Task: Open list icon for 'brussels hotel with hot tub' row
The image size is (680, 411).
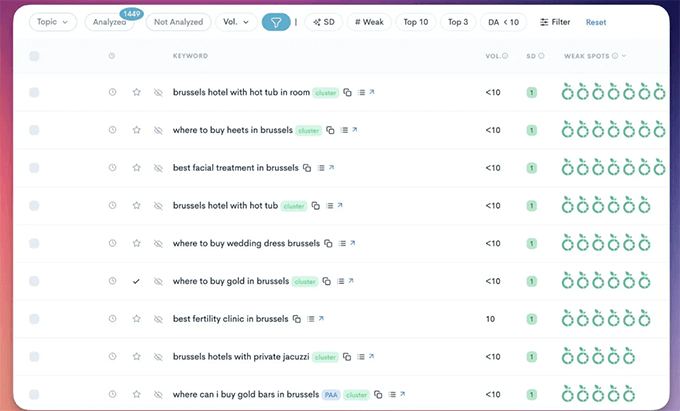Action: [330, 206]
